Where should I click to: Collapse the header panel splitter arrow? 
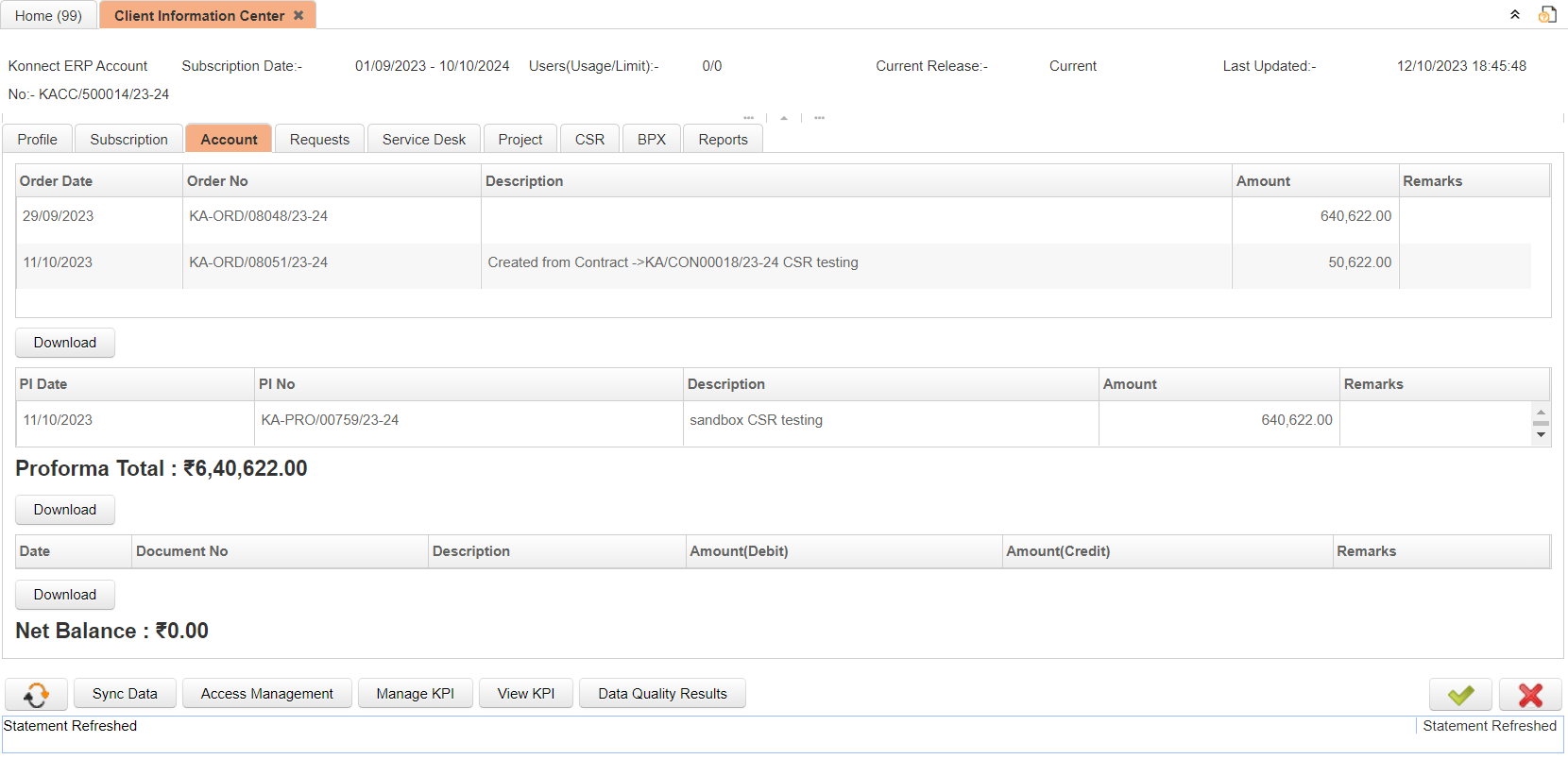click(784, 118)
